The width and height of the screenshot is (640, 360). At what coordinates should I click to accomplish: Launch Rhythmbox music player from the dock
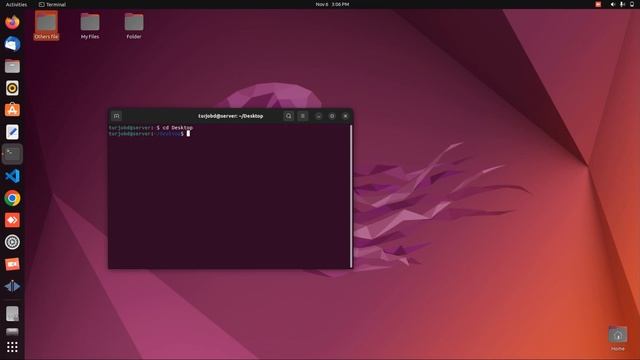coord(12,88)
